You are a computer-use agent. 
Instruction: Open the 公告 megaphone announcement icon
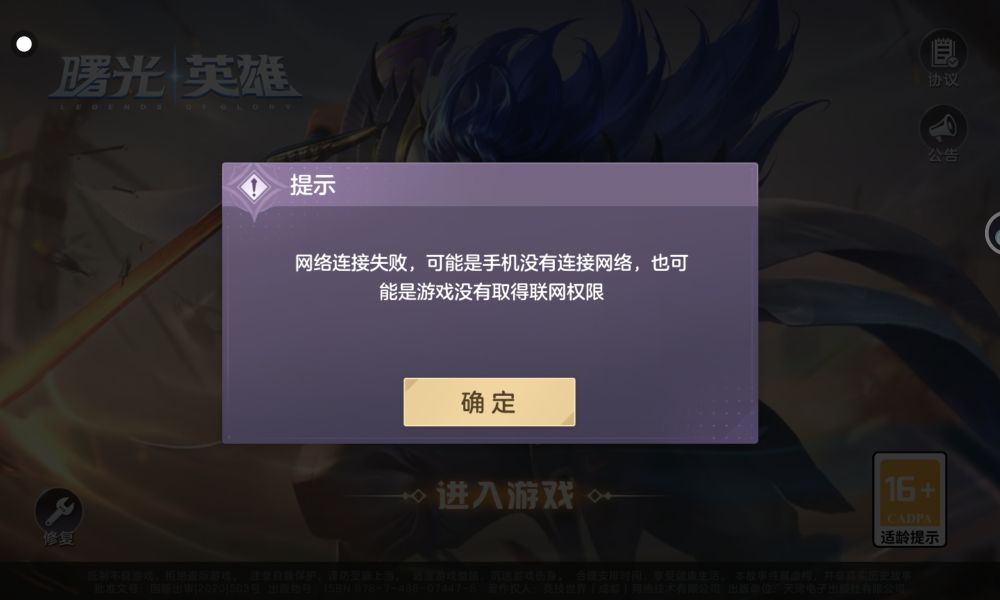[943, 128]
